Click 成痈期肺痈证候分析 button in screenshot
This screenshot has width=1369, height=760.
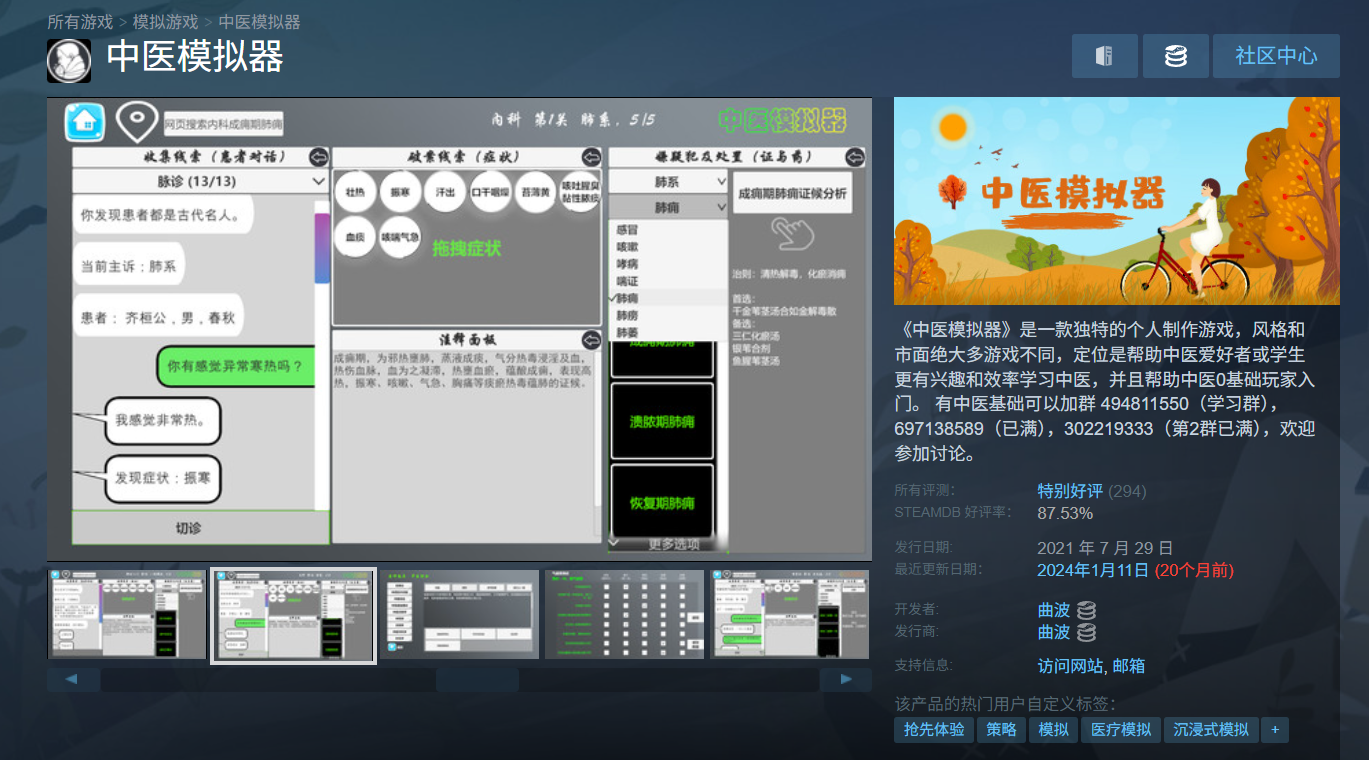click(x=791, y=192)
